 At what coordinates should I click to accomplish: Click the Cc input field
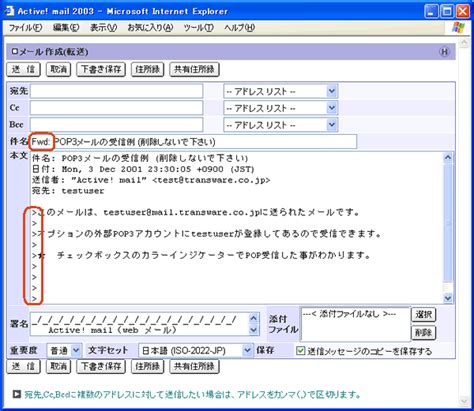(116, 108)
